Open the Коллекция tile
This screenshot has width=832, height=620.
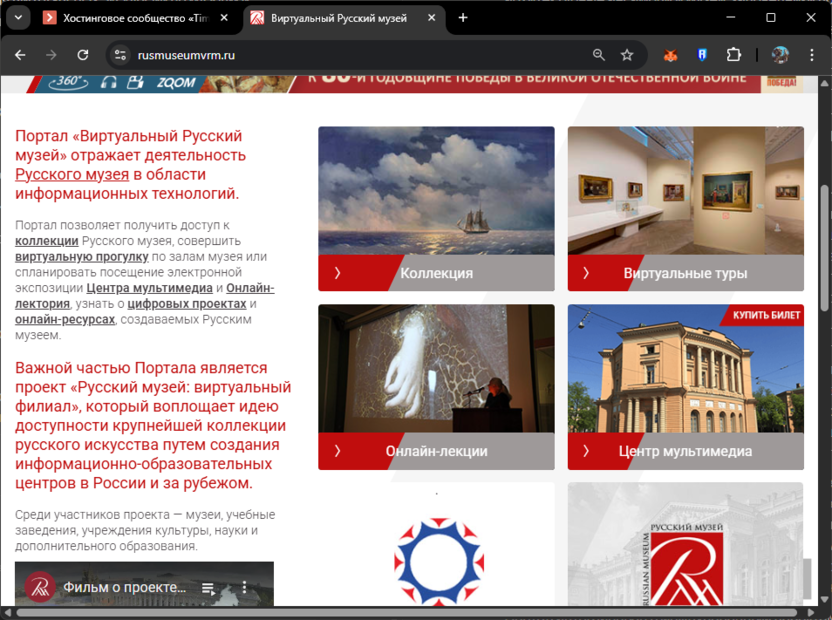pos(436,273)
